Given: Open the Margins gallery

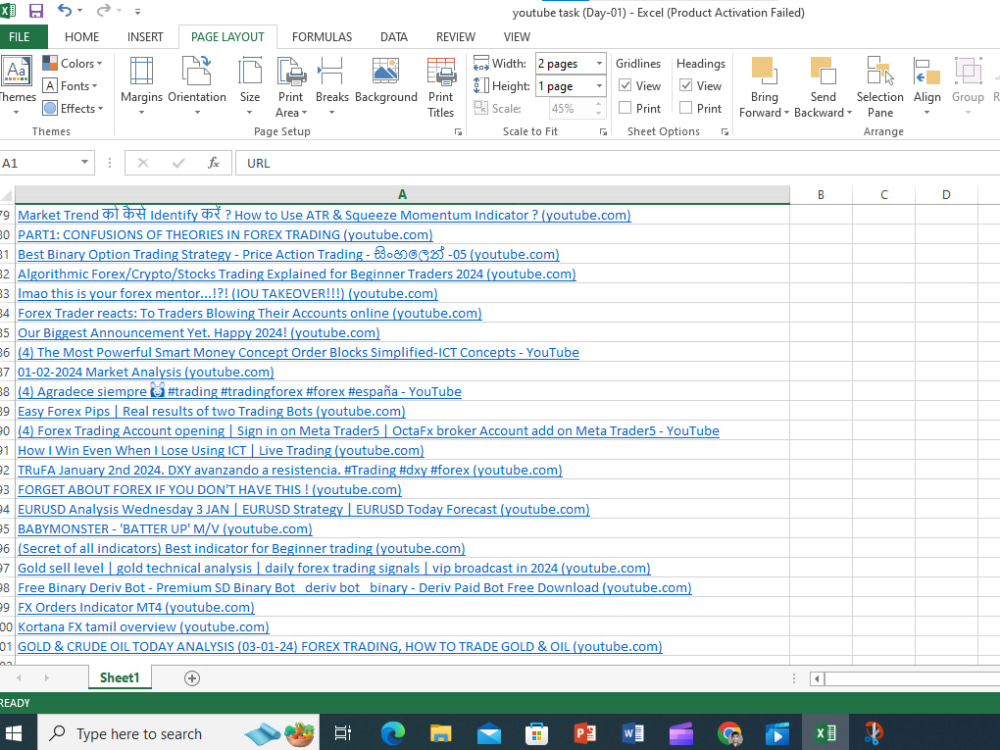Looking at the screenshot, I should [141, 85].
